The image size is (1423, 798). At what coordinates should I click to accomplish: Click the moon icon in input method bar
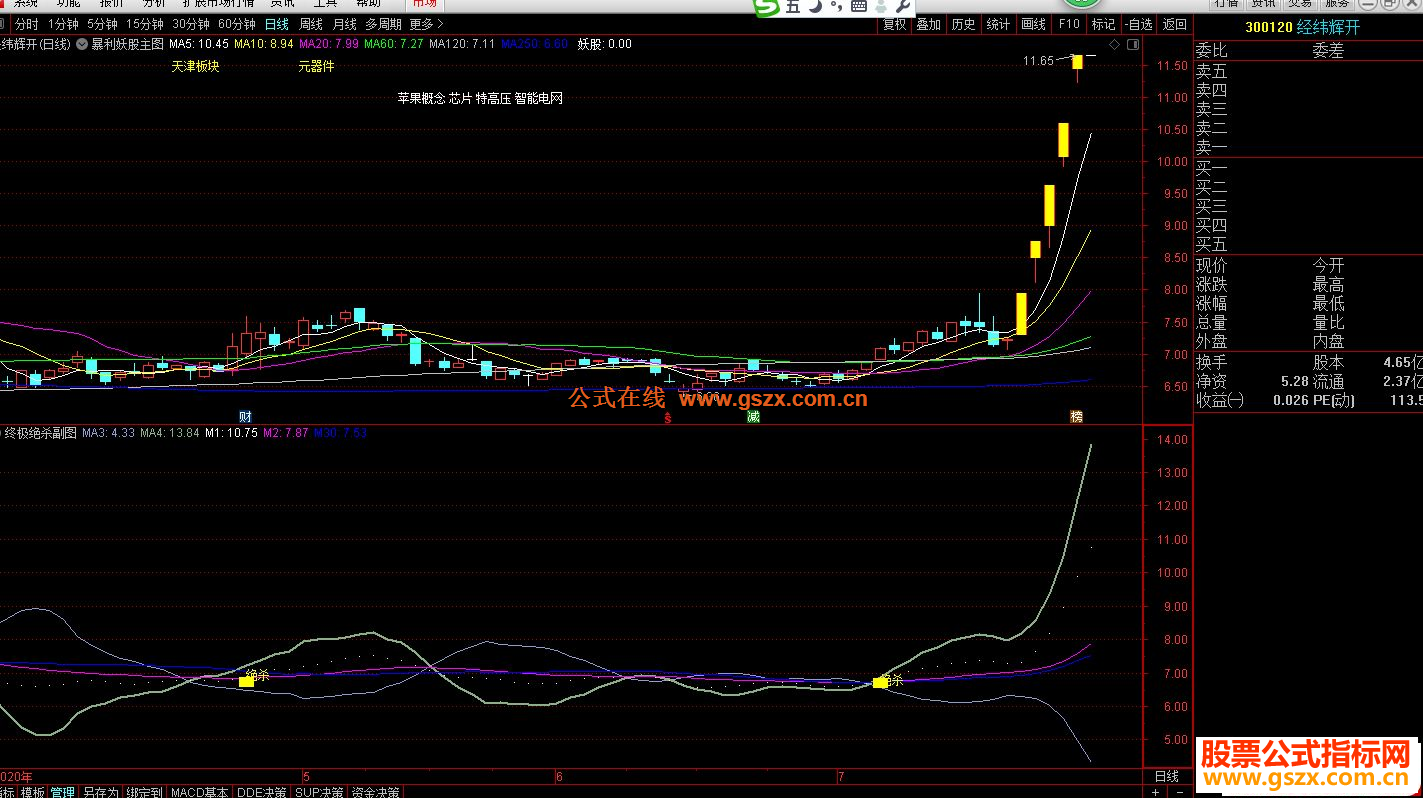click(x=815, y=6)
